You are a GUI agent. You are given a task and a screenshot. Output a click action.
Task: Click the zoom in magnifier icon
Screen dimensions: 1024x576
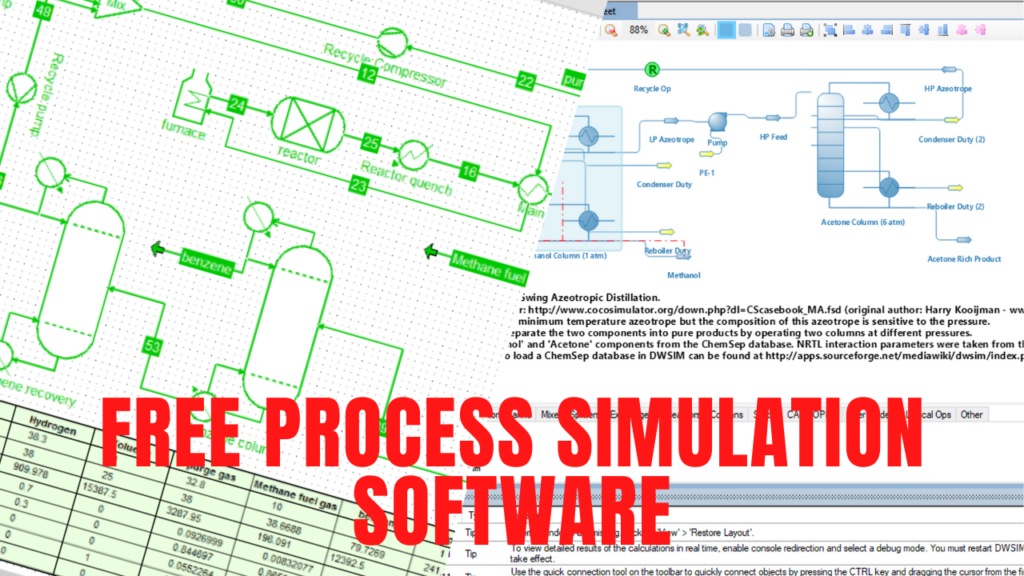pyautogui.click(x=664, y=30)
